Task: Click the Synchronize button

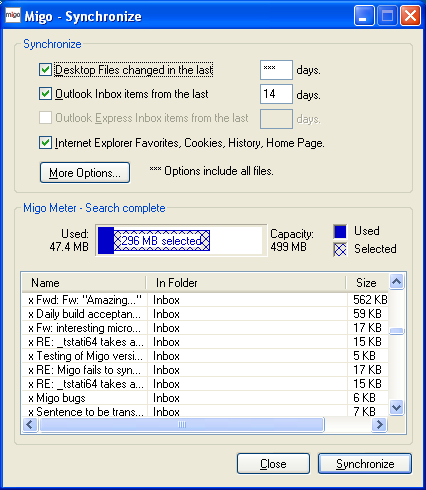Action: (365, 464)
